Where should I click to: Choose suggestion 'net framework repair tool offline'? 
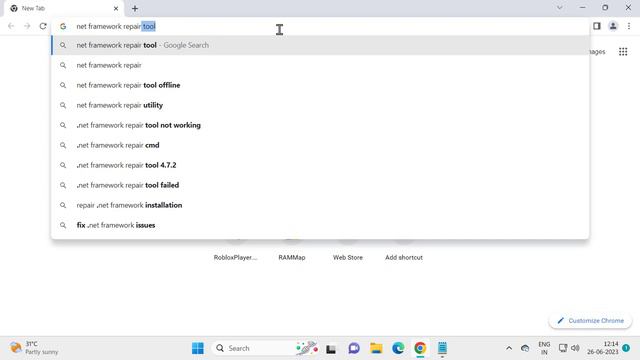click(320, 85)
